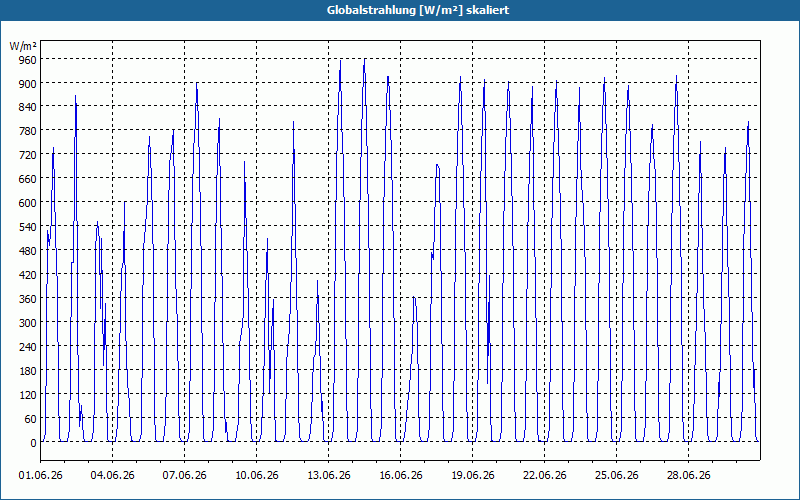Click the W/m² axis unit label
The width and height of the screenshot is (800, 500).
pos(23,46)
